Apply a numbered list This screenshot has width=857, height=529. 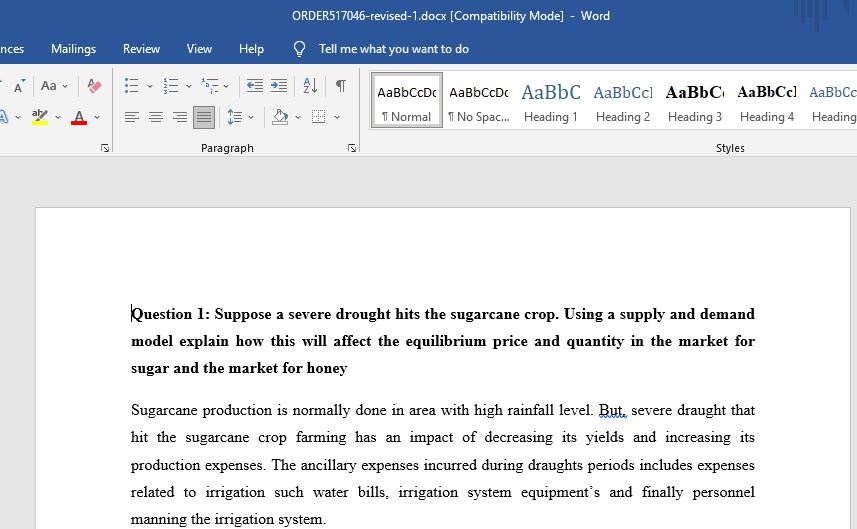(171, 86)
